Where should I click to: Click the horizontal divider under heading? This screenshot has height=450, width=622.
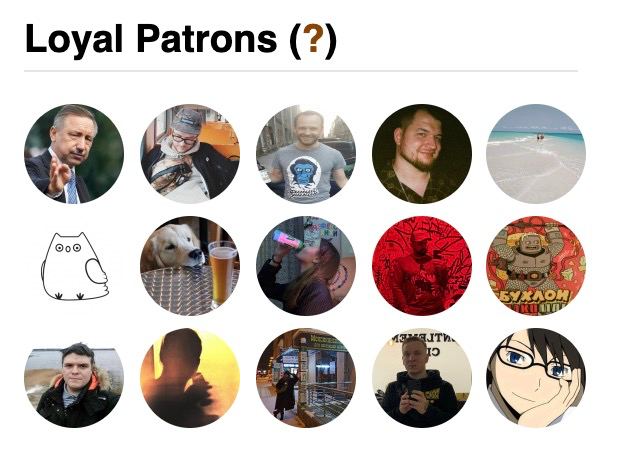(x=301, y=71)
